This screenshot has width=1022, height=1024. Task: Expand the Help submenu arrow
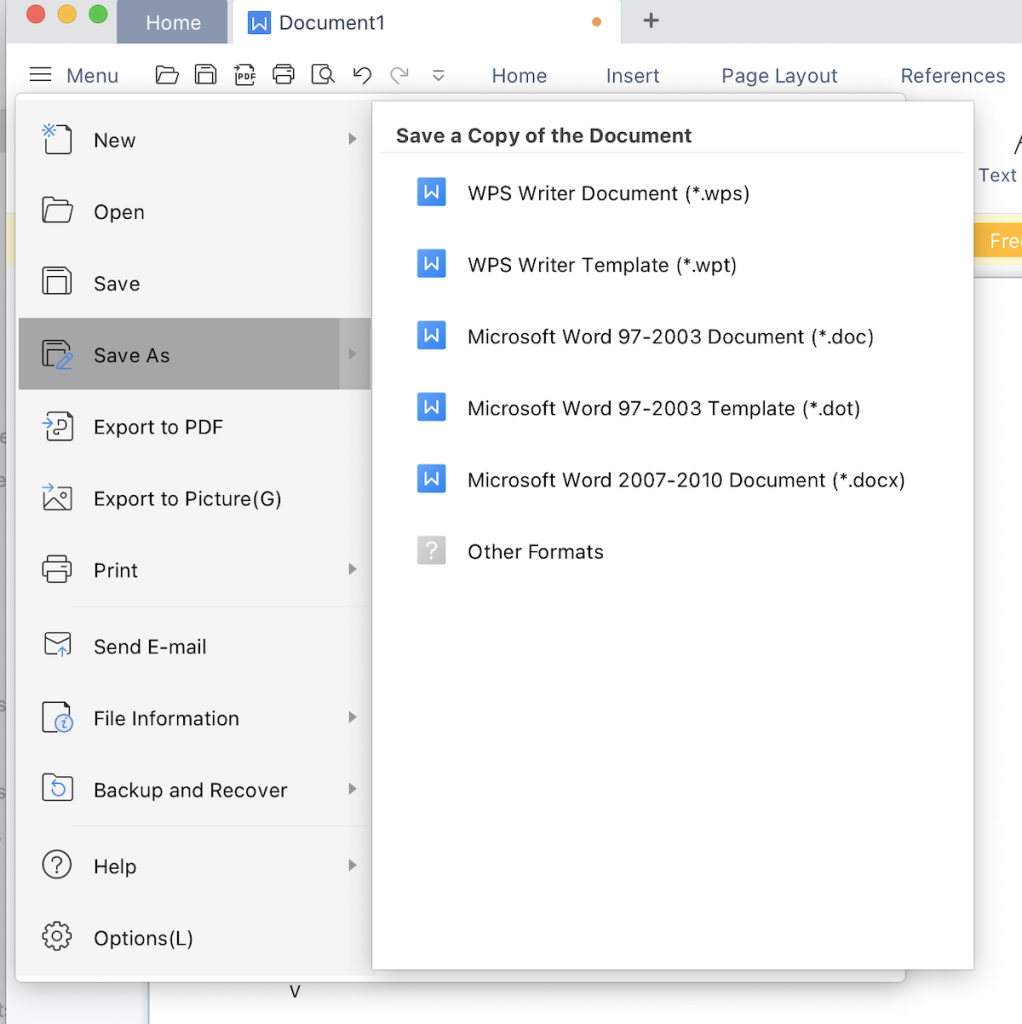pyautogui.click(x=353, y=865)
